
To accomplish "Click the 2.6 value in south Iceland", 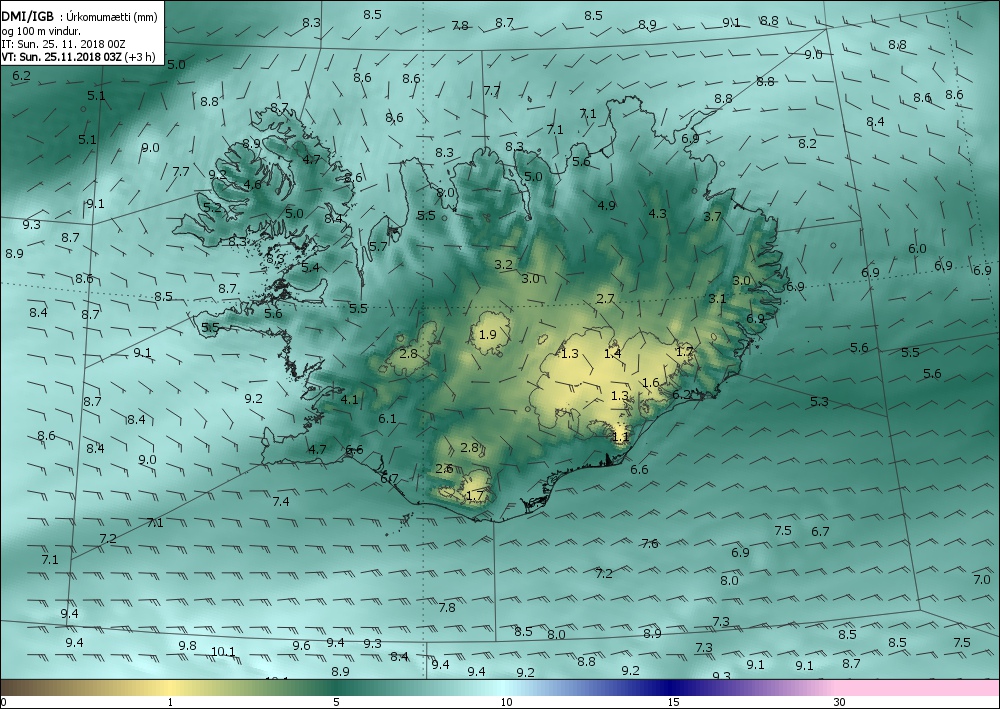I will coord(444,469).
